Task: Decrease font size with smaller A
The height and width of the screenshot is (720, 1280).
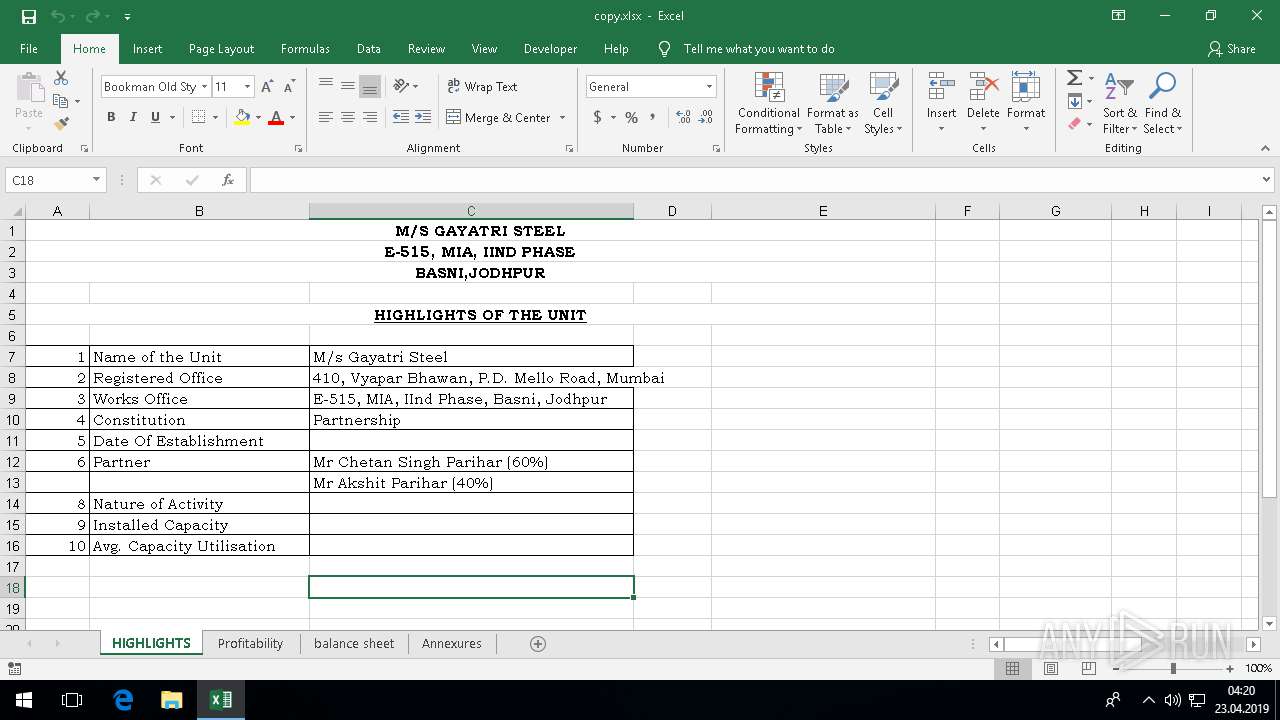Action: click(289, 87)
